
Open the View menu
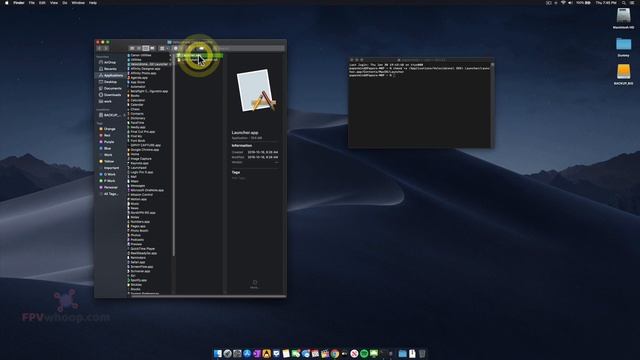(x=54, y=3)
